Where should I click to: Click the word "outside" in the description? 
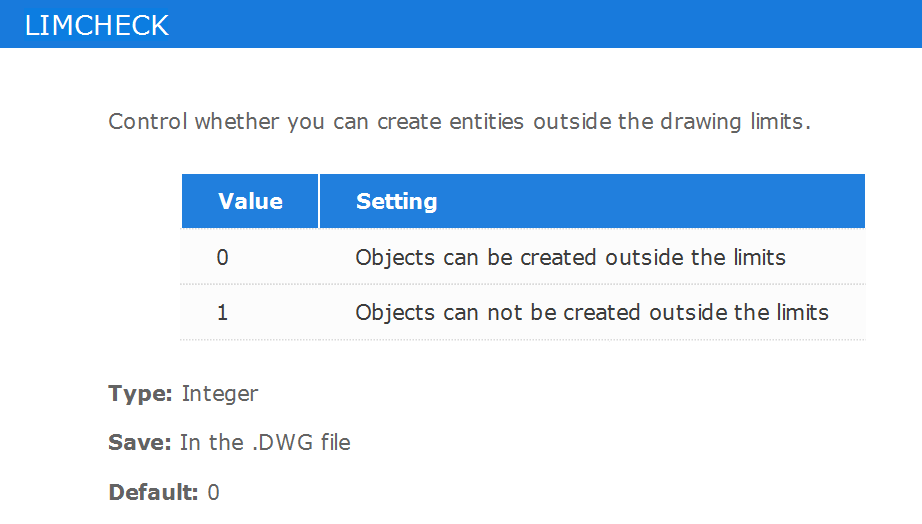572,121
